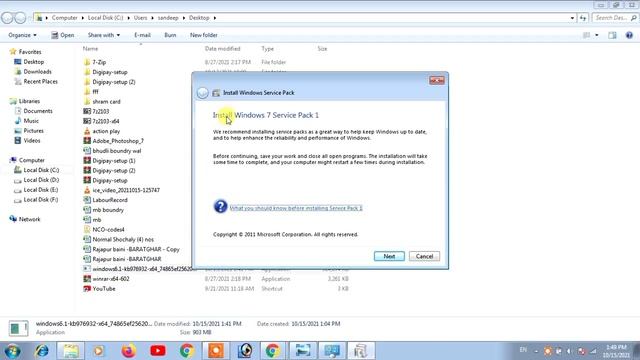Sort by the Name column header
Viewport: 640px width, 360px height.
(91, 49)
